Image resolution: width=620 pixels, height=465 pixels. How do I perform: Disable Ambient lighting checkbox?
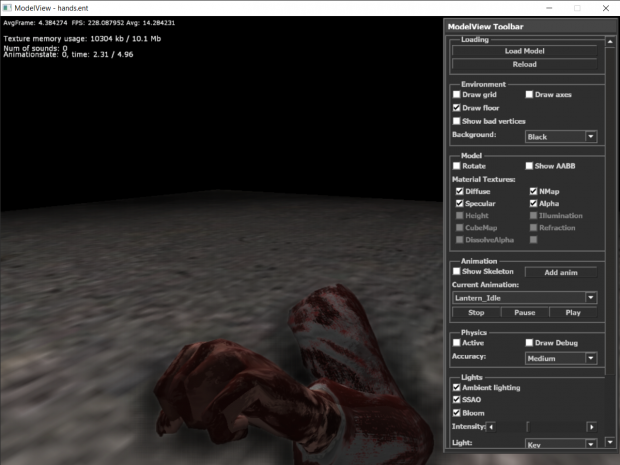[456, 388]
